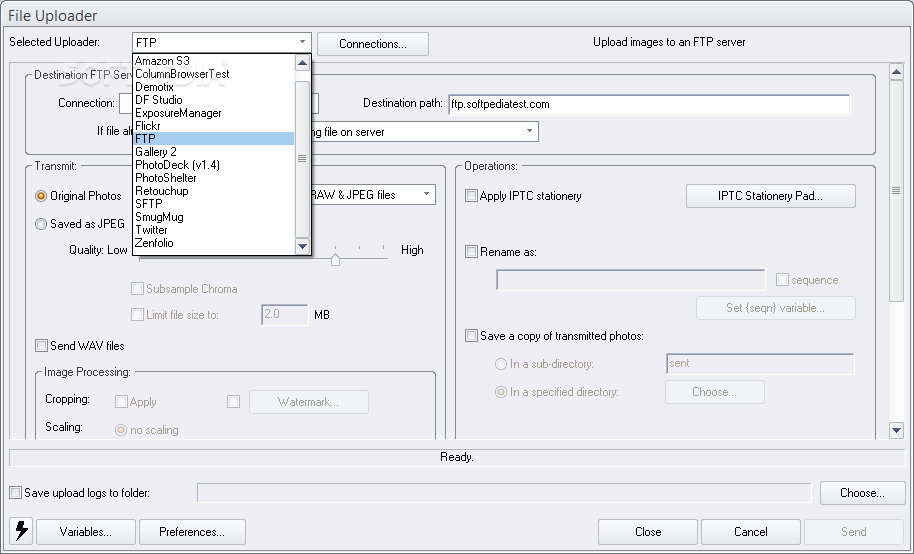The height and width of the screenshot is (554, 914).
Task: Click the dropdown list scroll-down arrow
Action: (302, 246)
